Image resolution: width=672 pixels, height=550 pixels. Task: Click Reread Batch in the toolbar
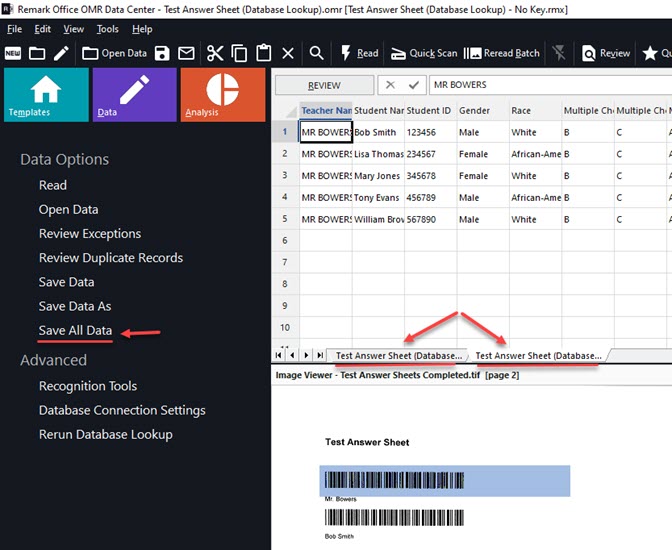click(502, 54)
